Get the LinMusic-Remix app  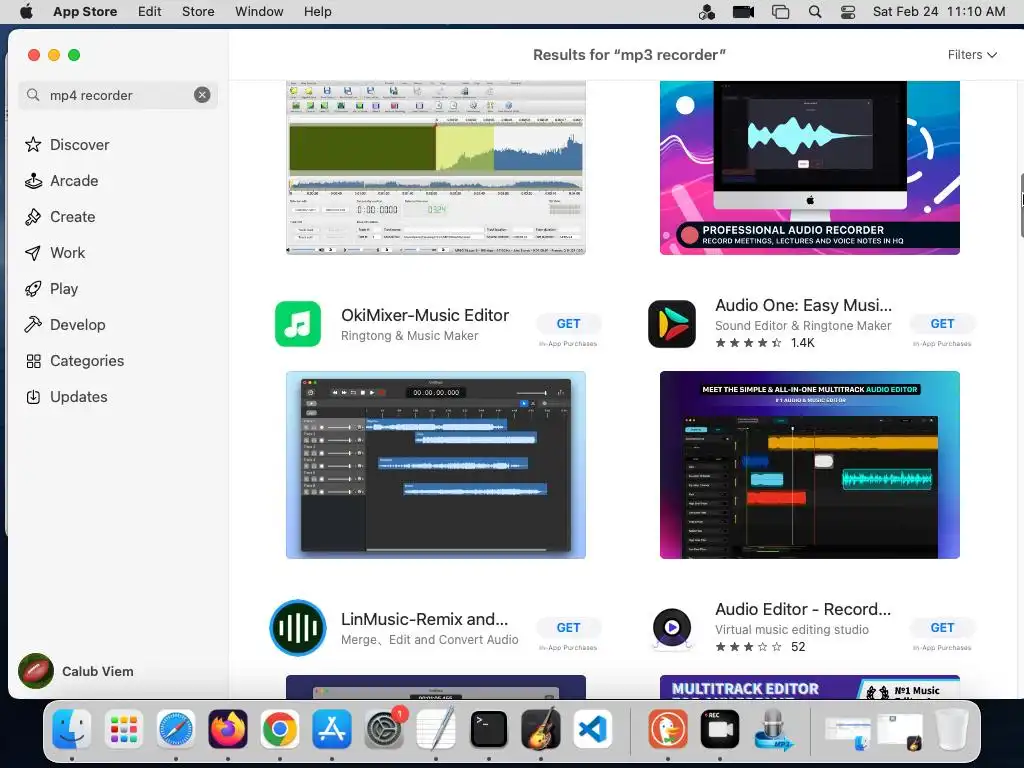pos(568,628)
